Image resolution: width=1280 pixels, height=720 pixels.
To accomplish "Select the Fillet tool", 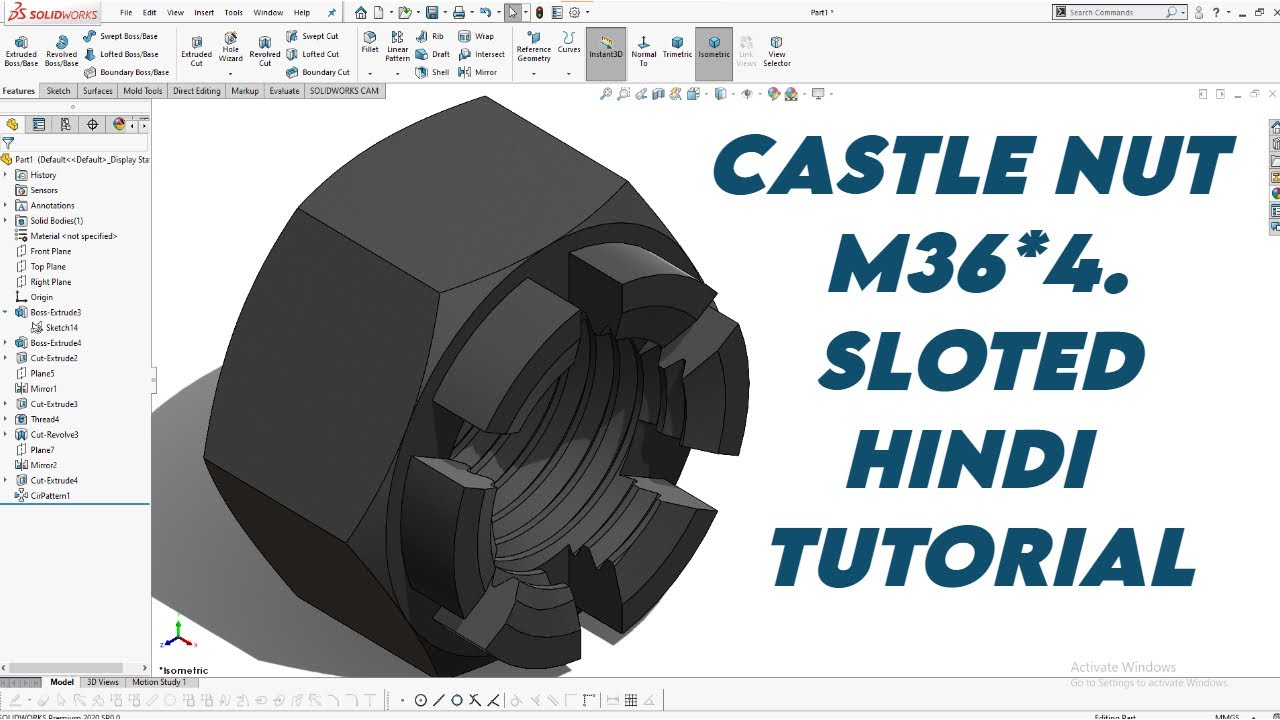I will tap(370, 42).
